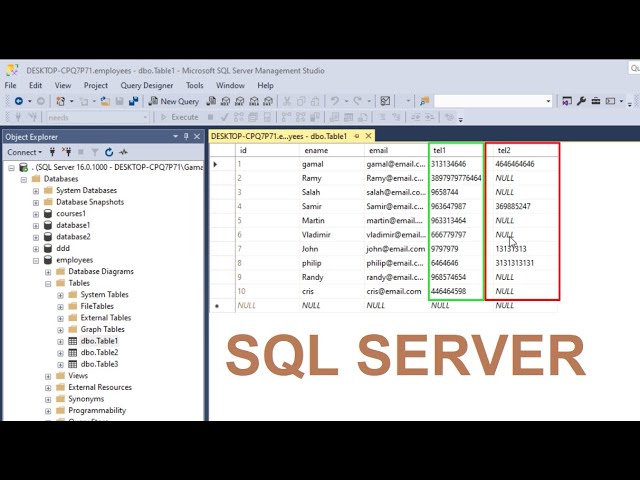Close the Object Explorer panel
Screen dimensions: 640x480
click(197, 136)
